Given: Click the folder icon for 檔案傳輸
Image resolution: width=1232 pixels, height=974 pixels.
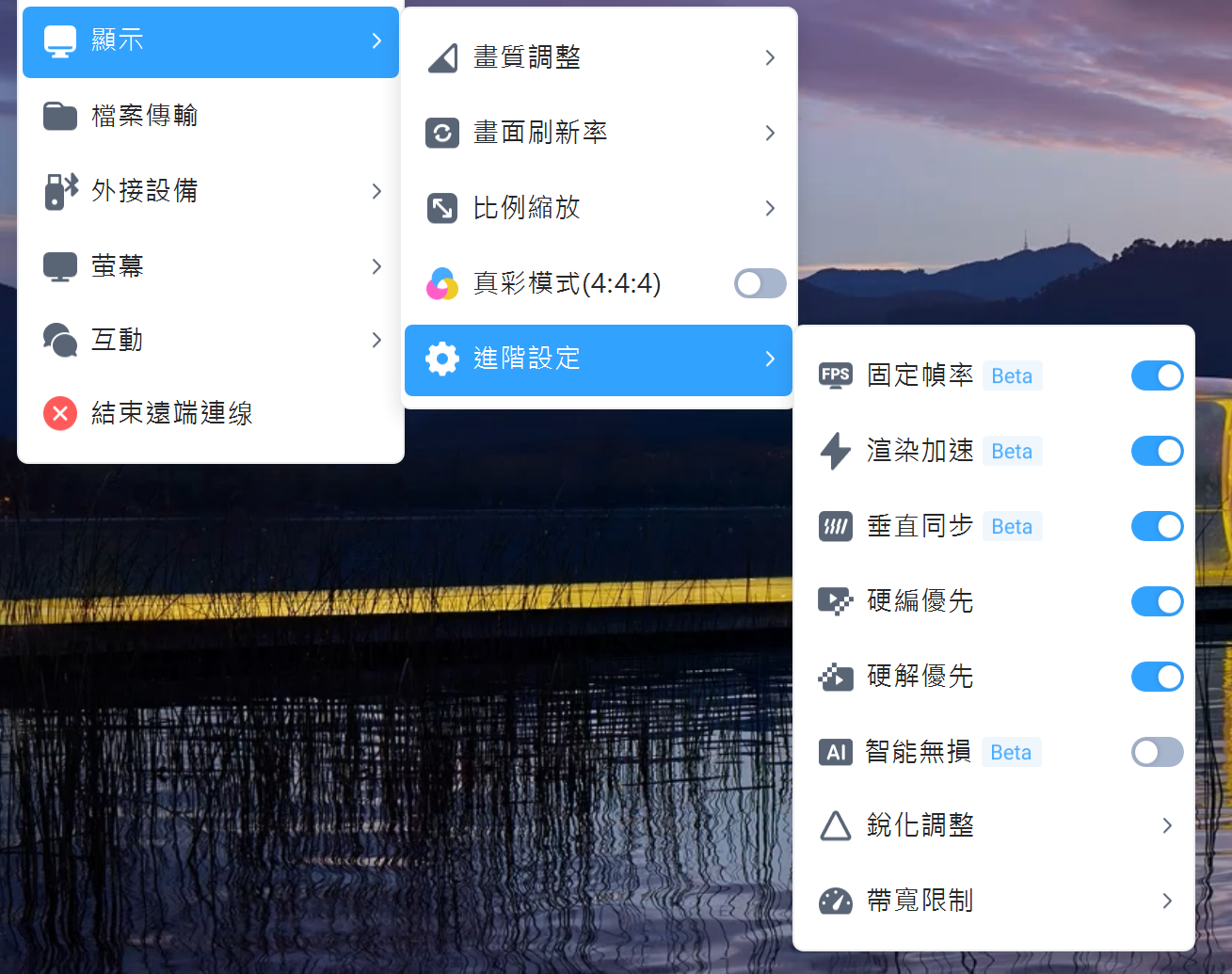Looking at the screenshot, I should click(60, 116).
